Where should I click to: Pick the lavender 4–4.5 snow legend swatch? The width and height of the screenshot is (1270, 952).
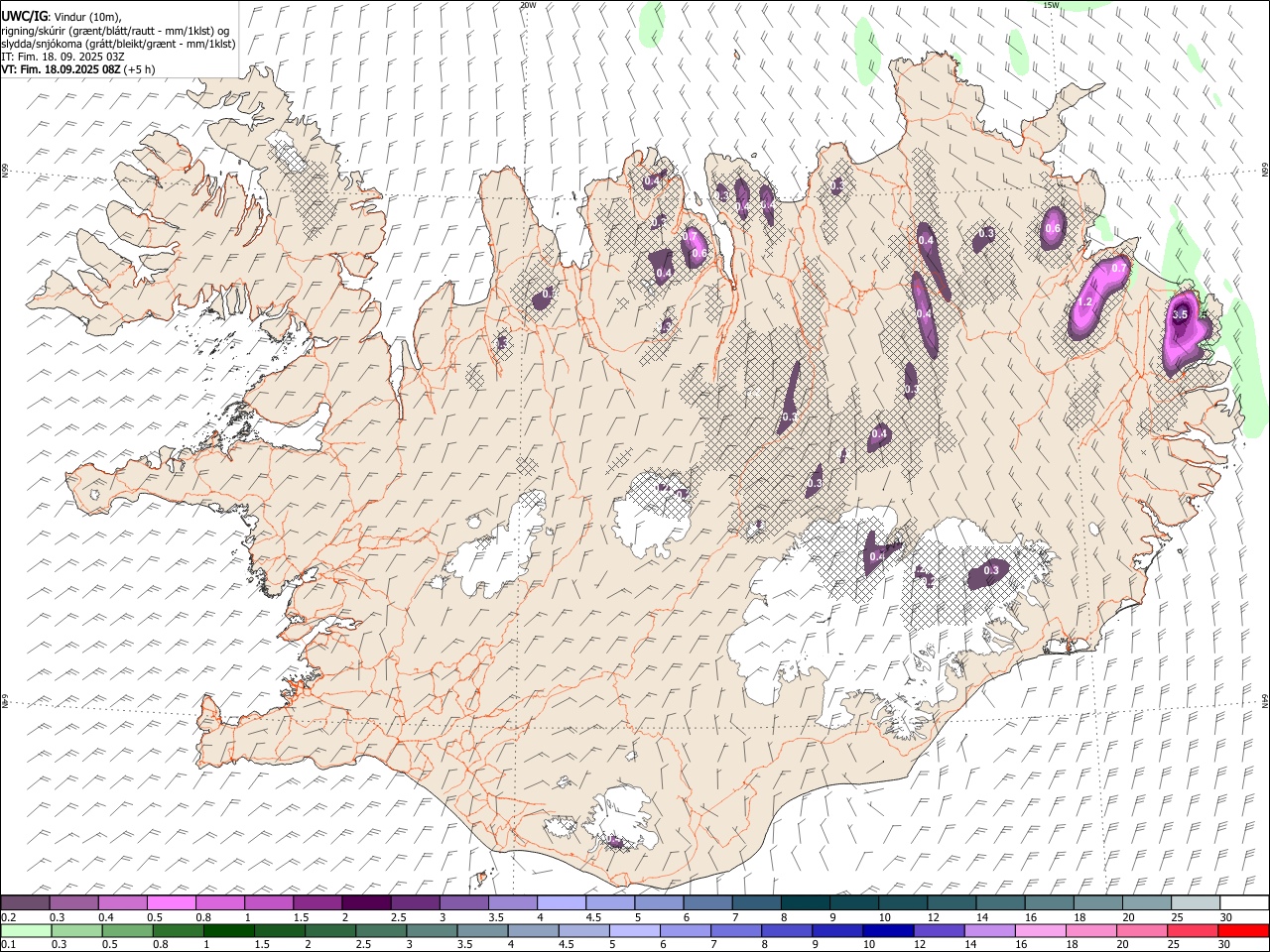click(561, 902)
